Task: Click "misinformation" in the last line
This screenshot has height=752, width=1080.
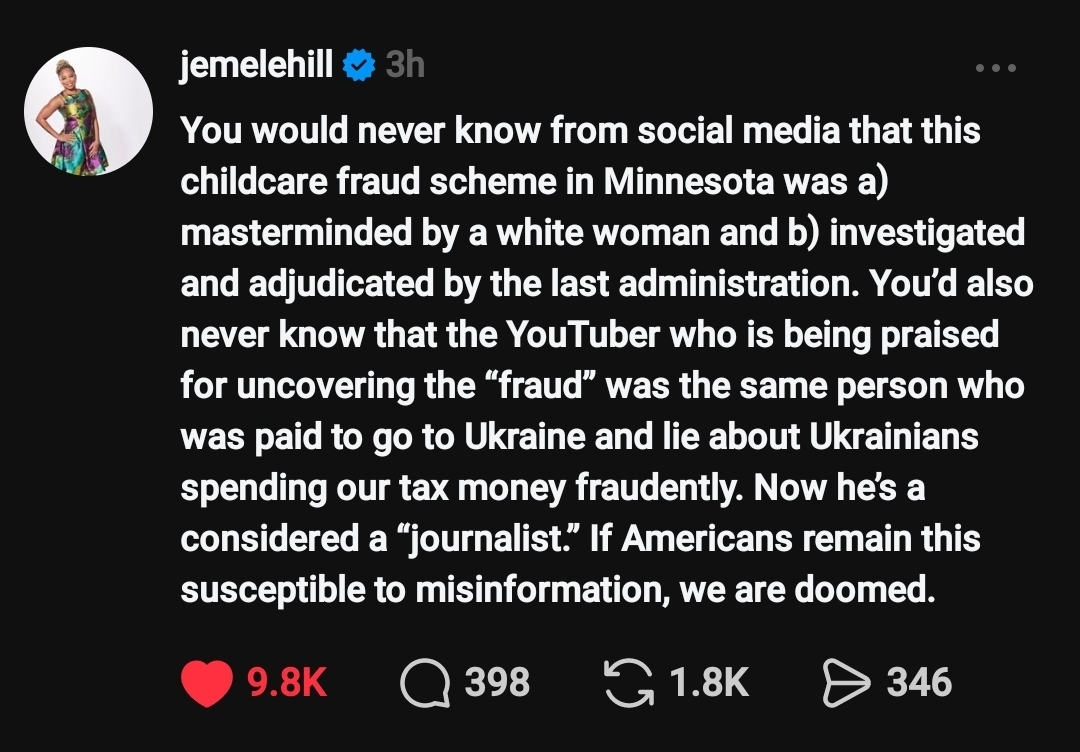Action: click(x=541, y=590)
